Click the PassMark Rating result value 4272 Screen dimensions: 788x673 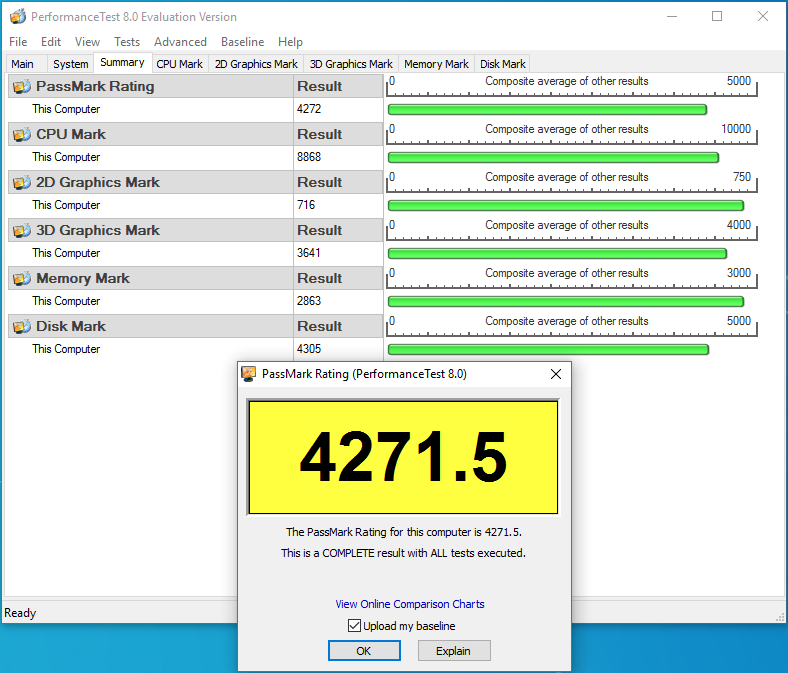tap(309, 109)
